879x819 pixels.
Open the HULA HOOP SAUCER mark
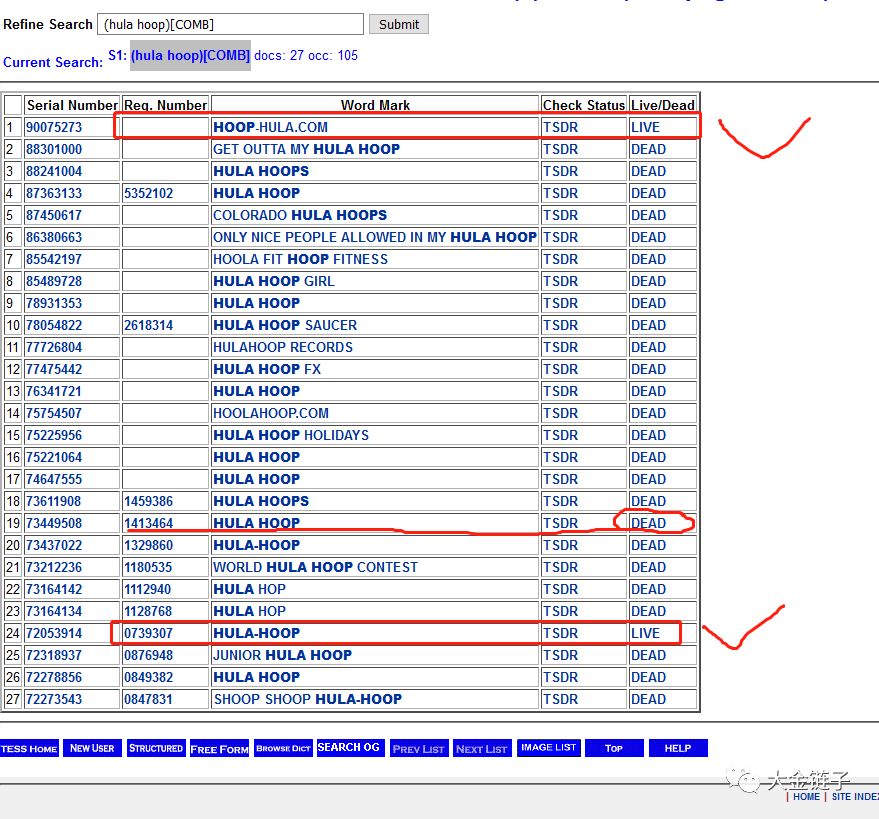pyautogui.click(x=285, y=325)
